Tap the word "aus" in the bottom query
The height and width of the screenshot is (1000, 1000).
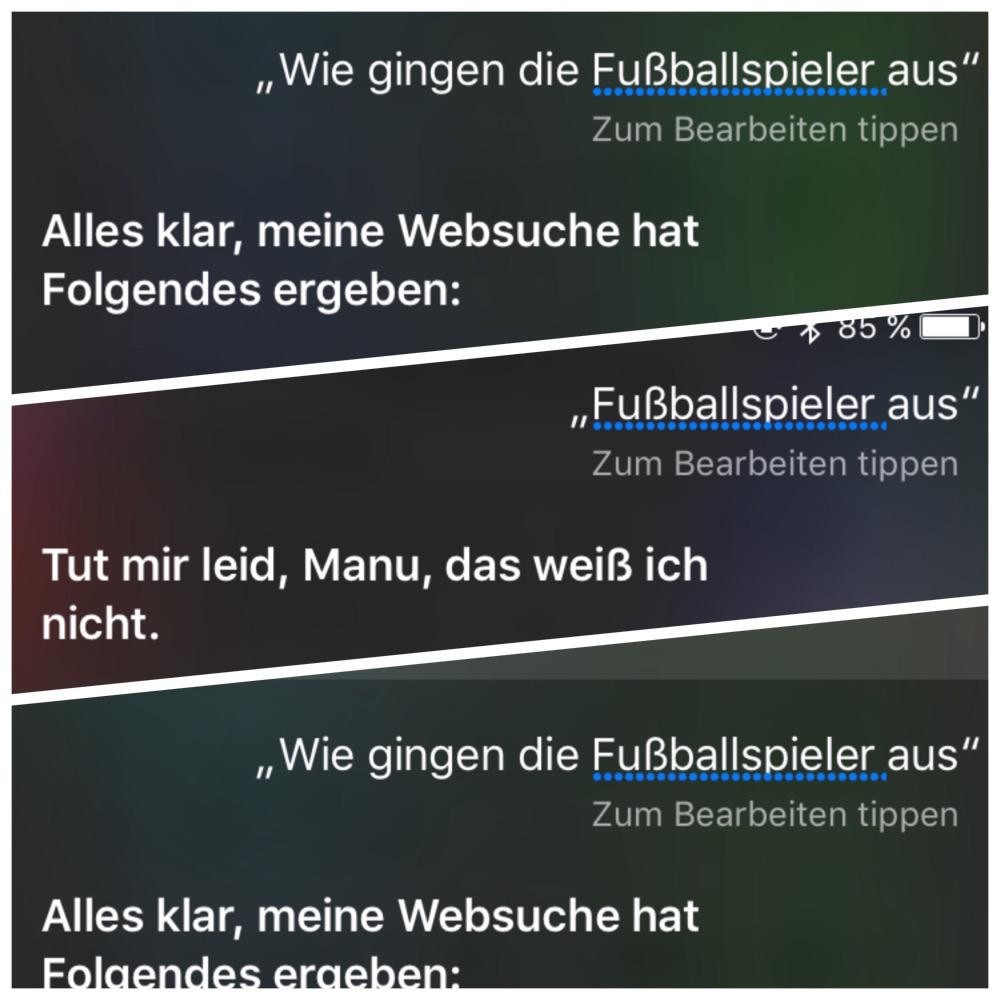click(x=922, y=757)
